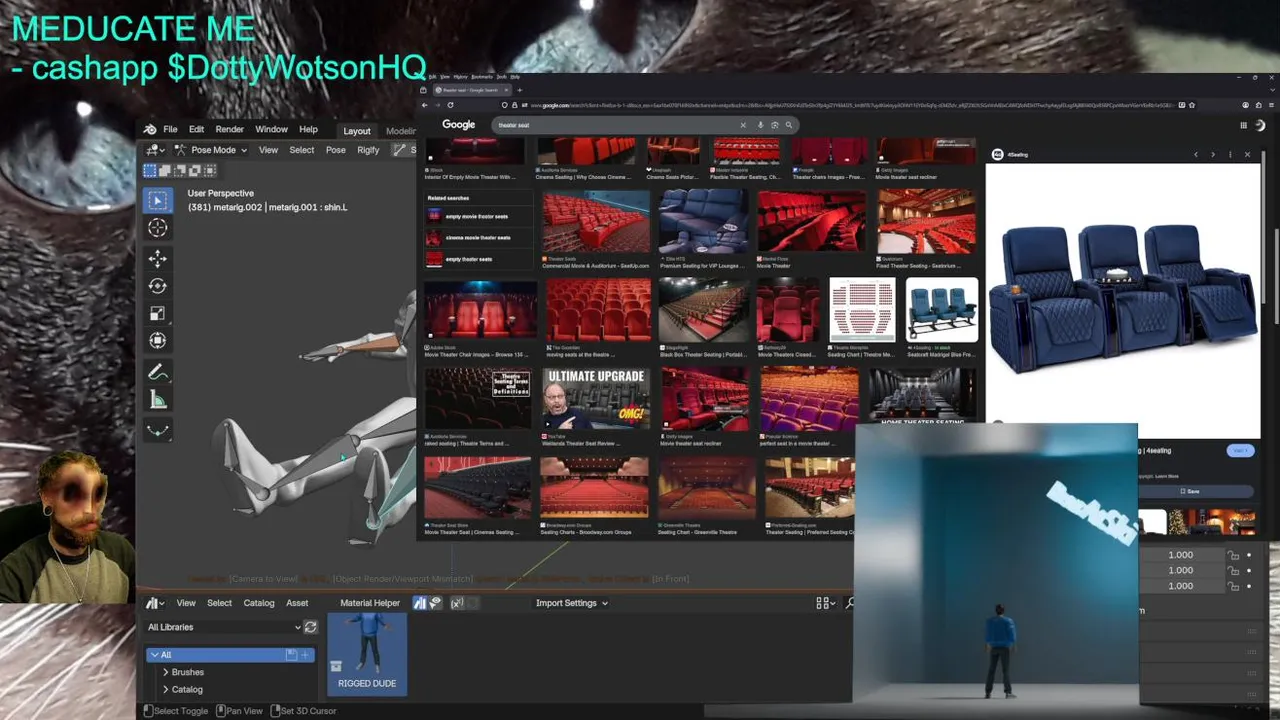
Task: Collapse the All catalog tree row
Action: (x=153, y=655)
